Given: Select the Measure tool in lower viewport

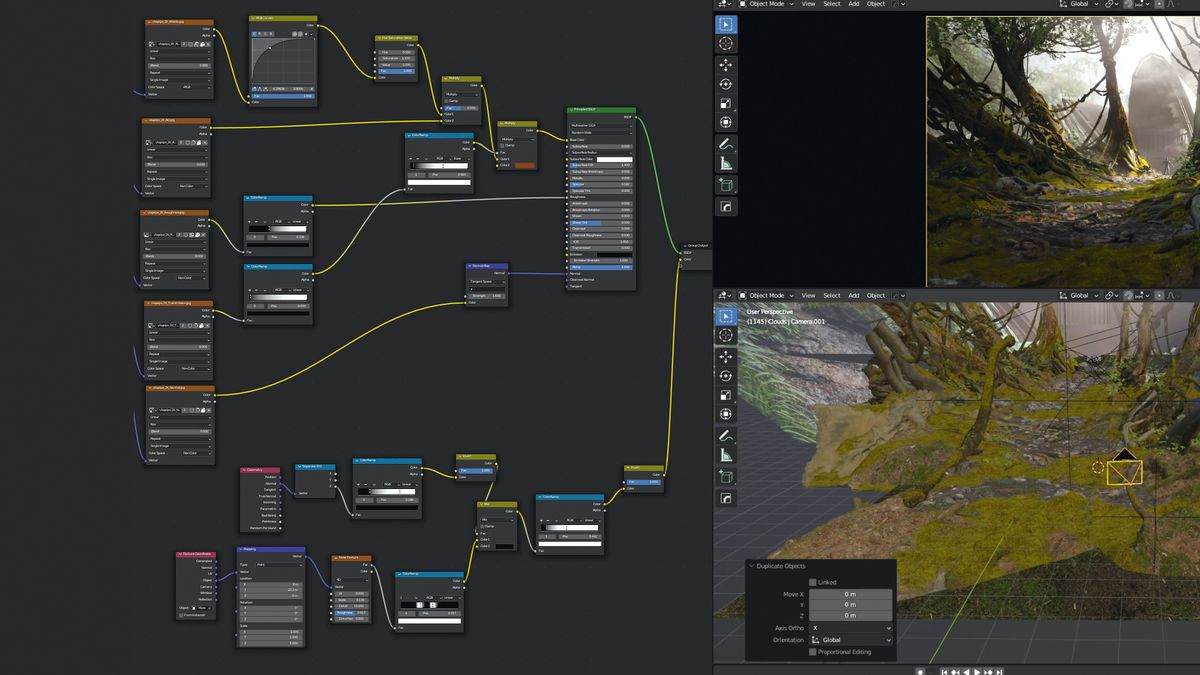Looking at the screenshot, I should [726, 456].
